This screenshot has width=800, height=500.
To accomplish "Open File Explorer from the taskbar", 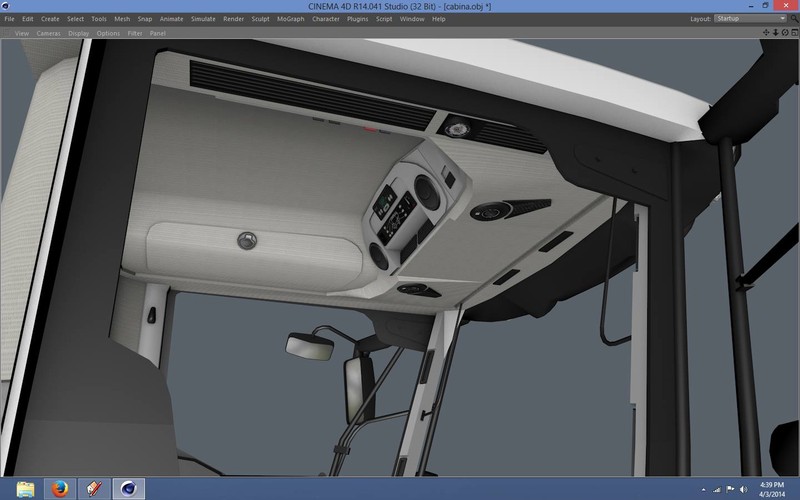I will pos(25,488).
